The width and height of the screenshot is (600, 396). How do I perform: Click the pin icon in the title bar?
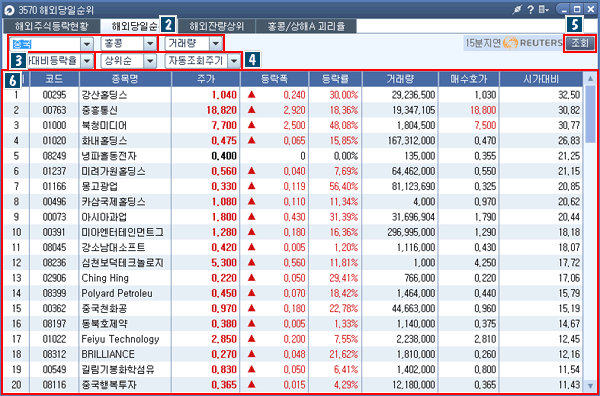point(518,10)
